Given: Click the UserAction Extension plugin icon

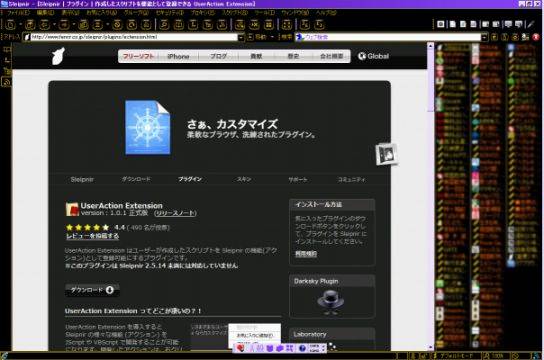Looking at the screenshot, I should tap(72, 209).
